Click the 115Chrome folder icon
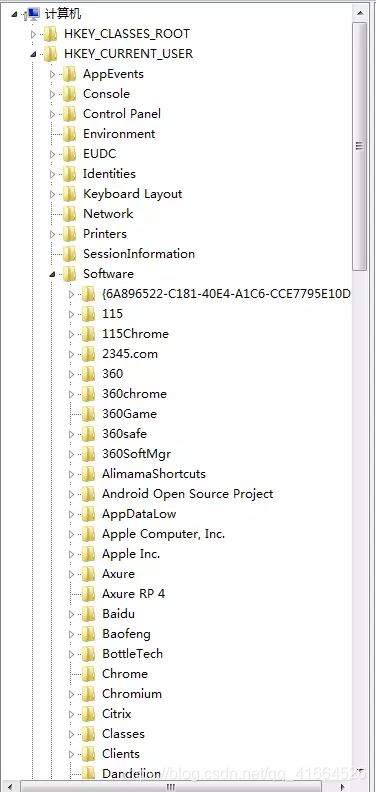This screenshot has width=376, height=792. click(88, 334)
